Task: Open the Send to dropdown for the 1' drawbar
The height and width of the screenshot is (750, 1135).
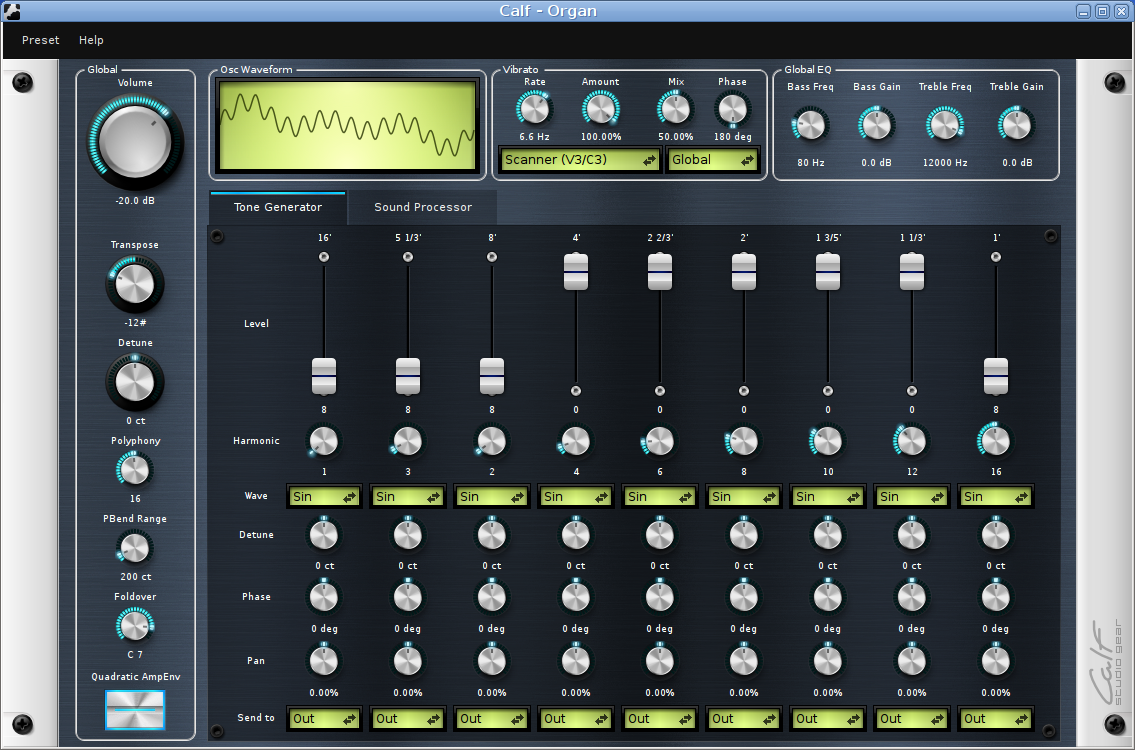Action: pyautogui.click(x=995, y=719)
